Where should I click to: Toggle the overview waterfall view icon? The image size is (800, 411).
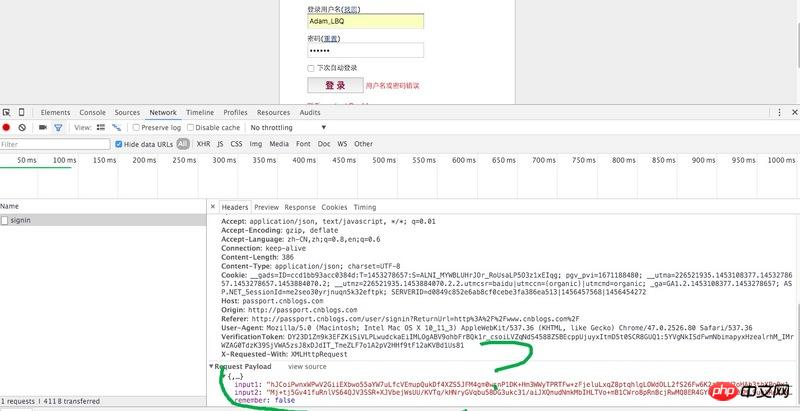pos(117,127)
